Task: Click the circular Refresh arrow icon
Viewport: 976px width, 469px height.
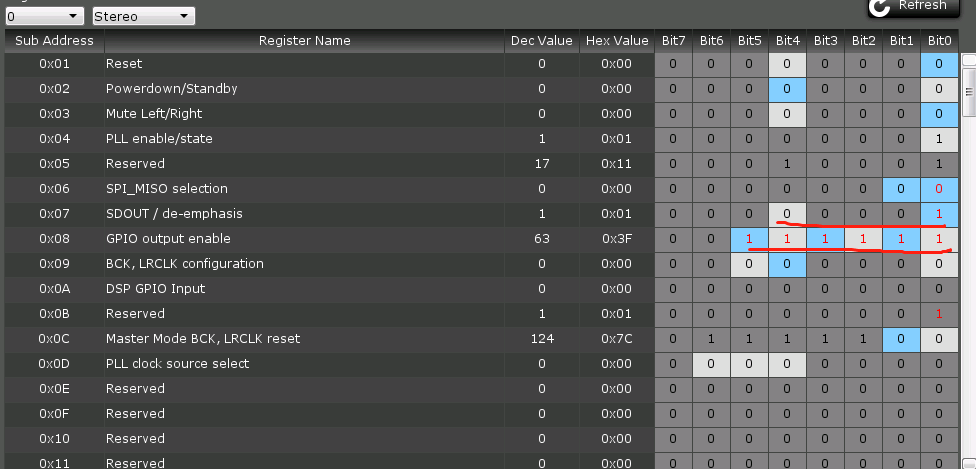Action: coord(880,7)
